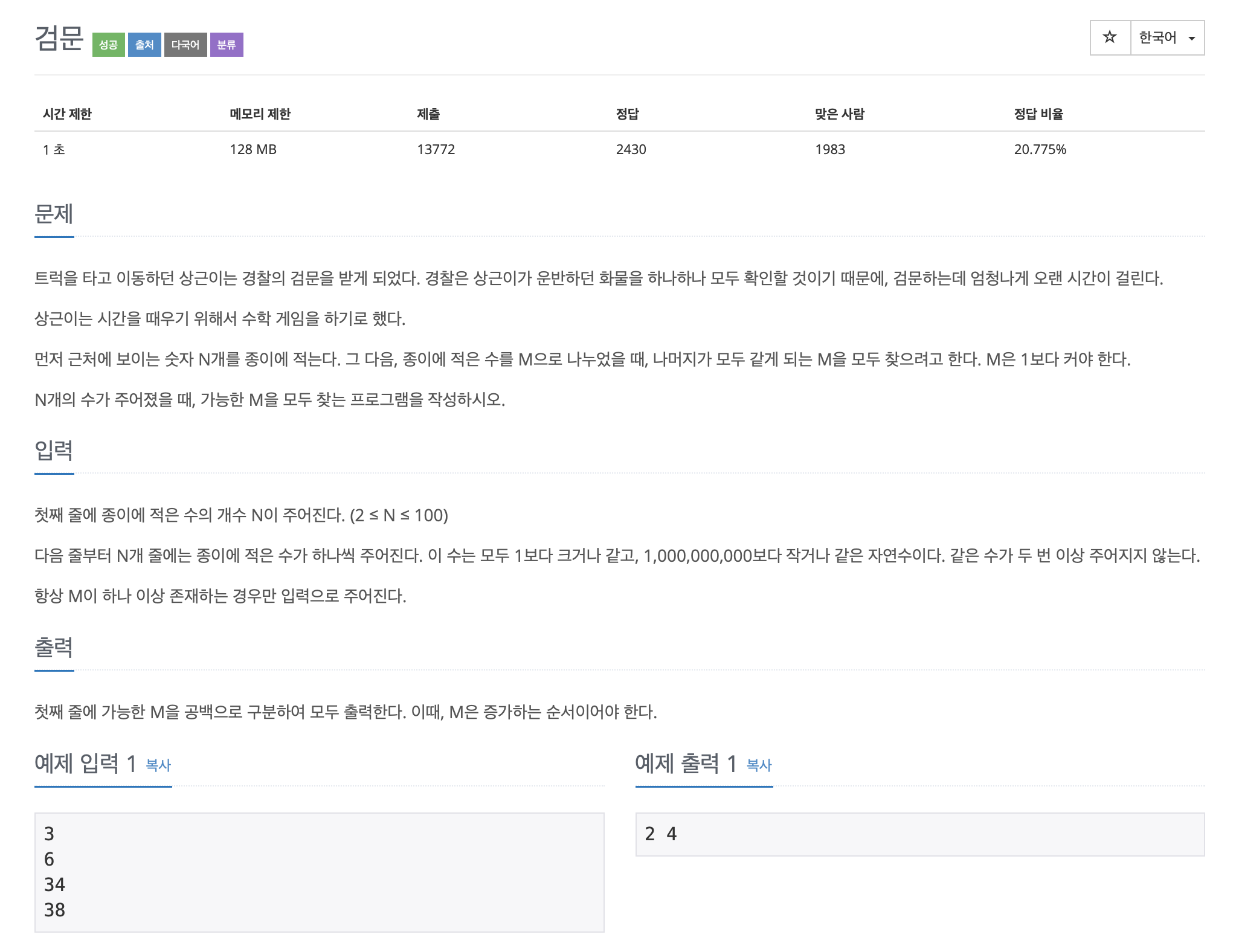Click the 입력 section heading
1236x952 pixels.
(54, 450)
